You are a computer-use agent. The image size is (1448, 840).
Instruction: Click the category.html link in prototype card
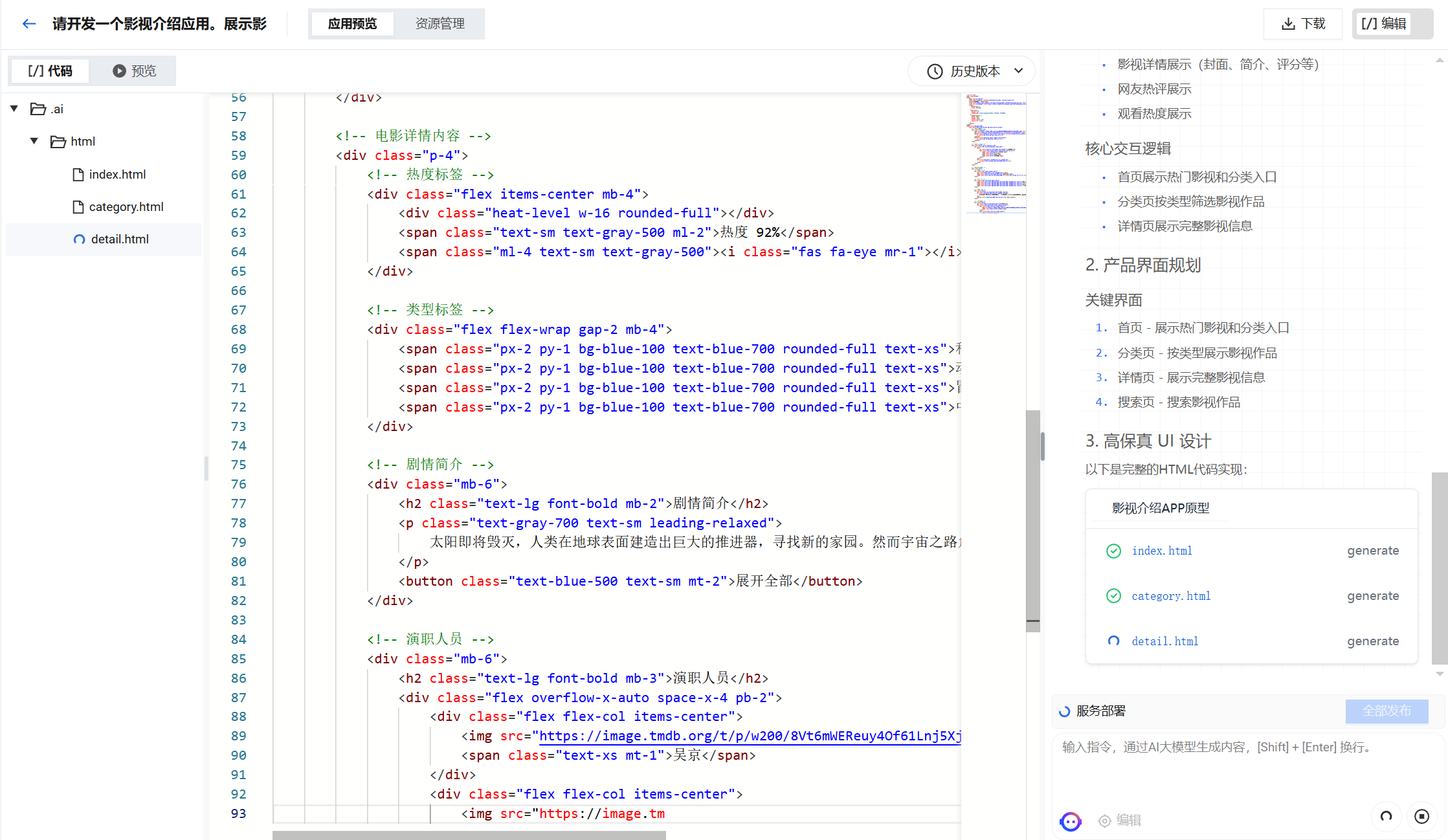[1171, 596]
